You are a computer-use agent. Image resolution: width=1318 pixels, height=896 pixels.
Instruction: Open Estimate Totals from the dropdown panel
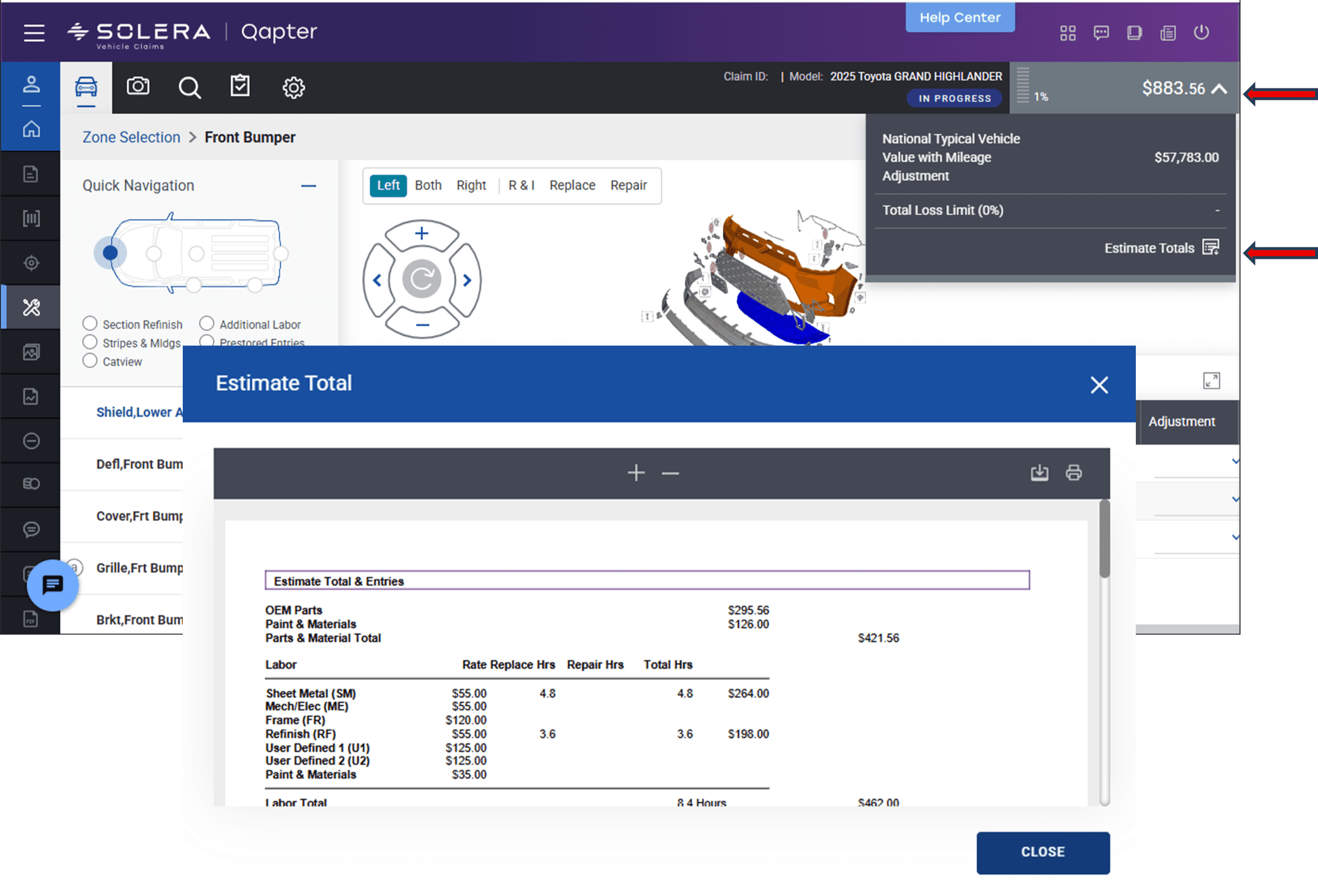pos(1161,248)
